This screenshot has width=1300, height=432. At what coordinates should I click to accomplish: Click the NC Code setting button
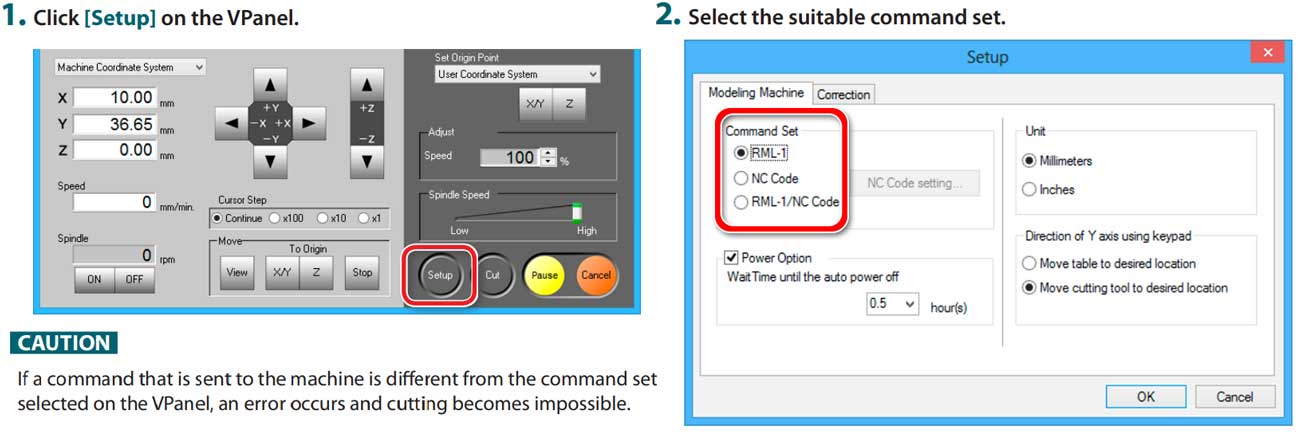point(915,183)
